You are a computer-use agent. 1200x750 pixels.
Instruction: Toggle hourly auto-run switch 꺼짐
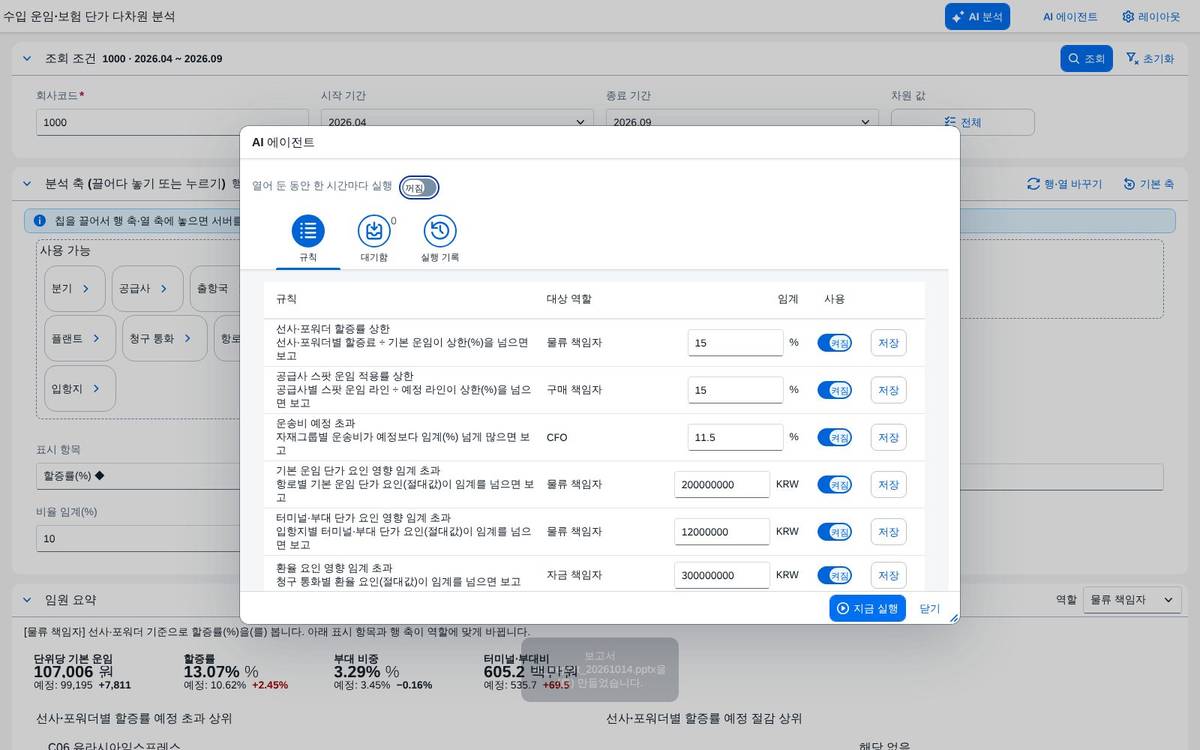[x=419, y=187]
